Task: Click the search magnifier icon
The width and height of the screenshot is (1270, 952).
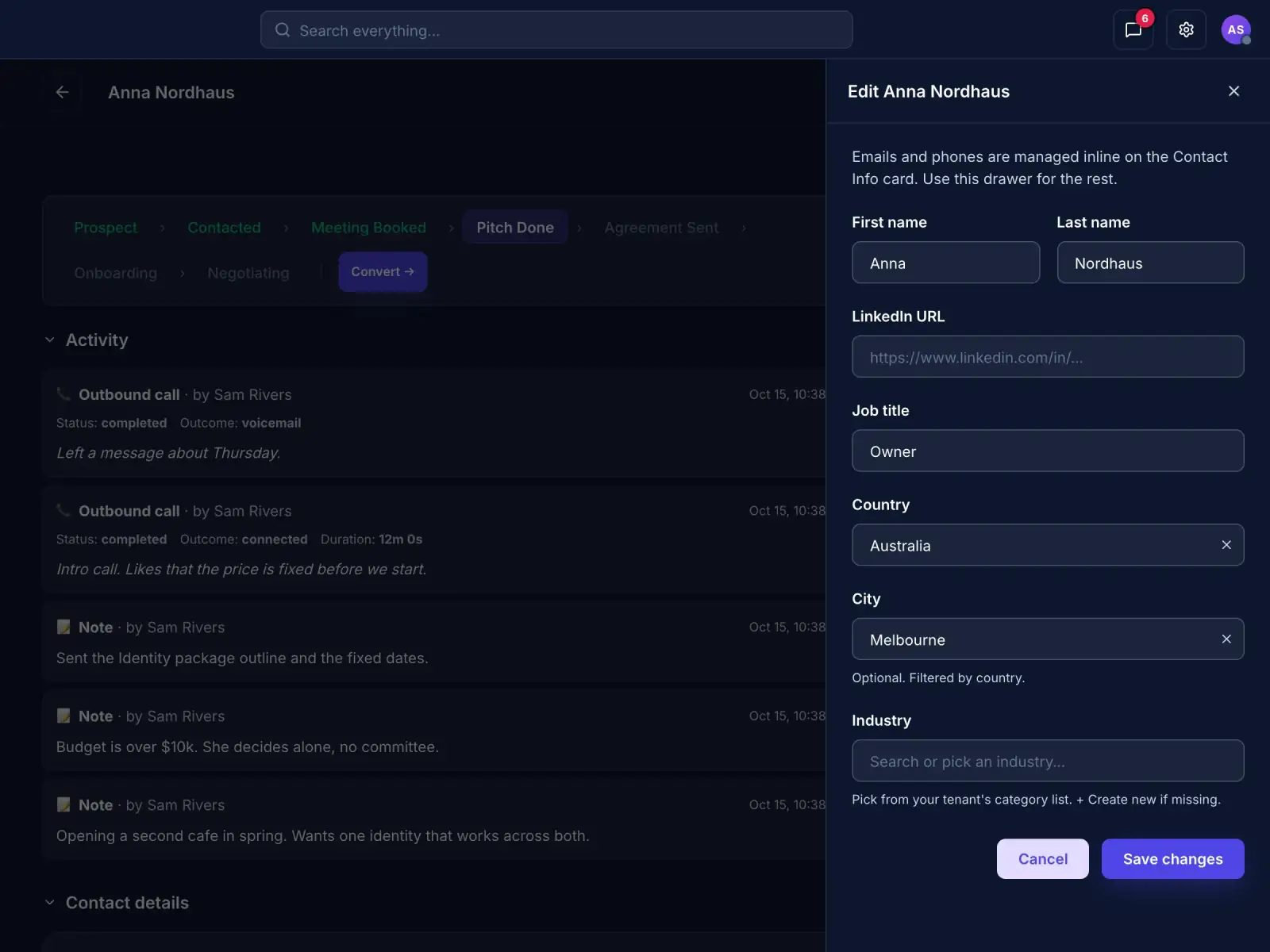Action: coord(283,30)
